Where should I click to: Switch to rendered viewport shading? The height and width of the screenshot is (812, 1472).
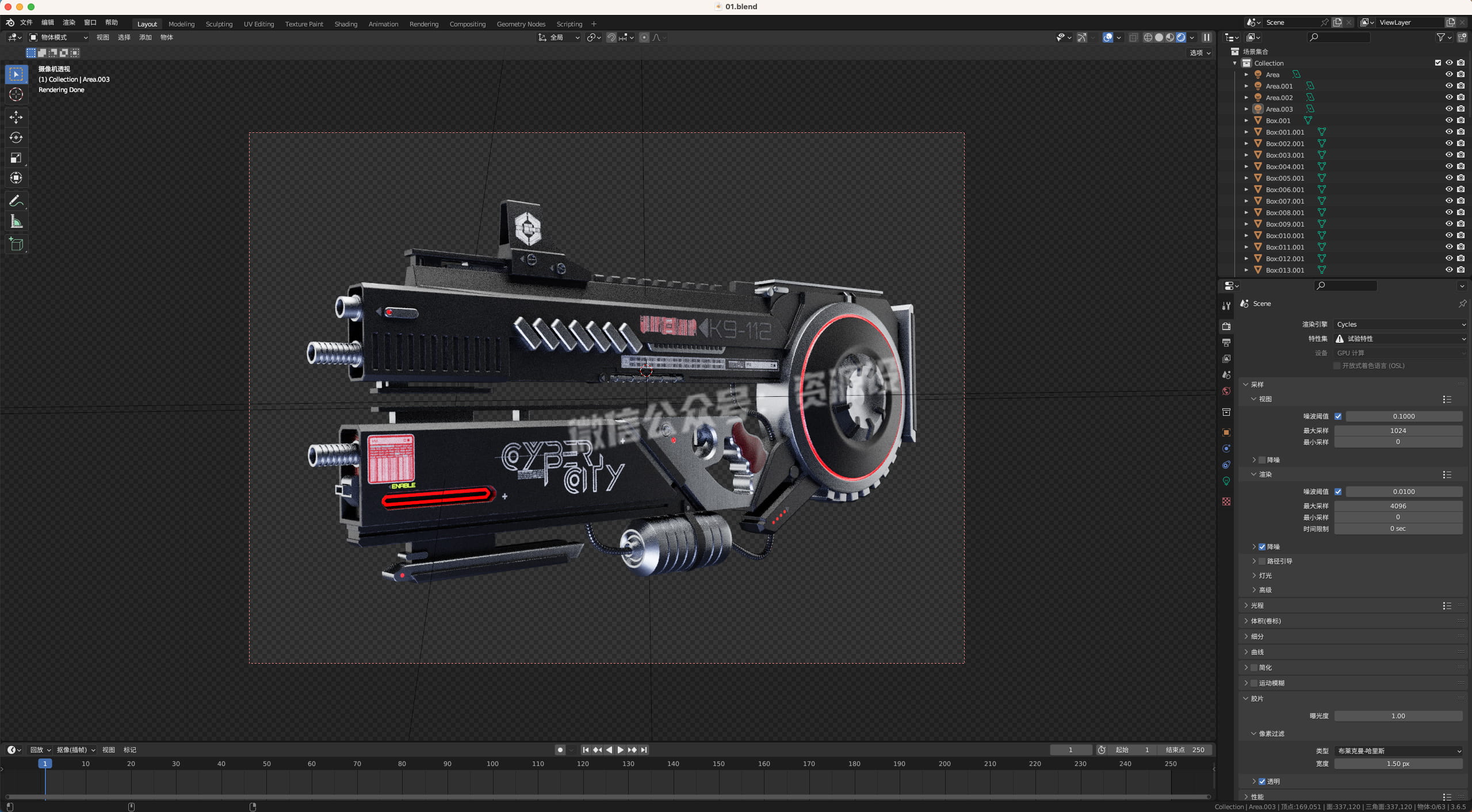coord(1181,37)
